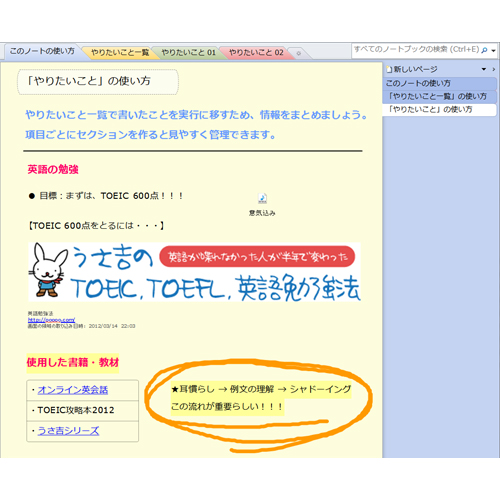Click the 使用した書籍・教材 highlighted heading
Viewport: 500px width, 500px height.
pyautogui.click(x=73, y=362)
